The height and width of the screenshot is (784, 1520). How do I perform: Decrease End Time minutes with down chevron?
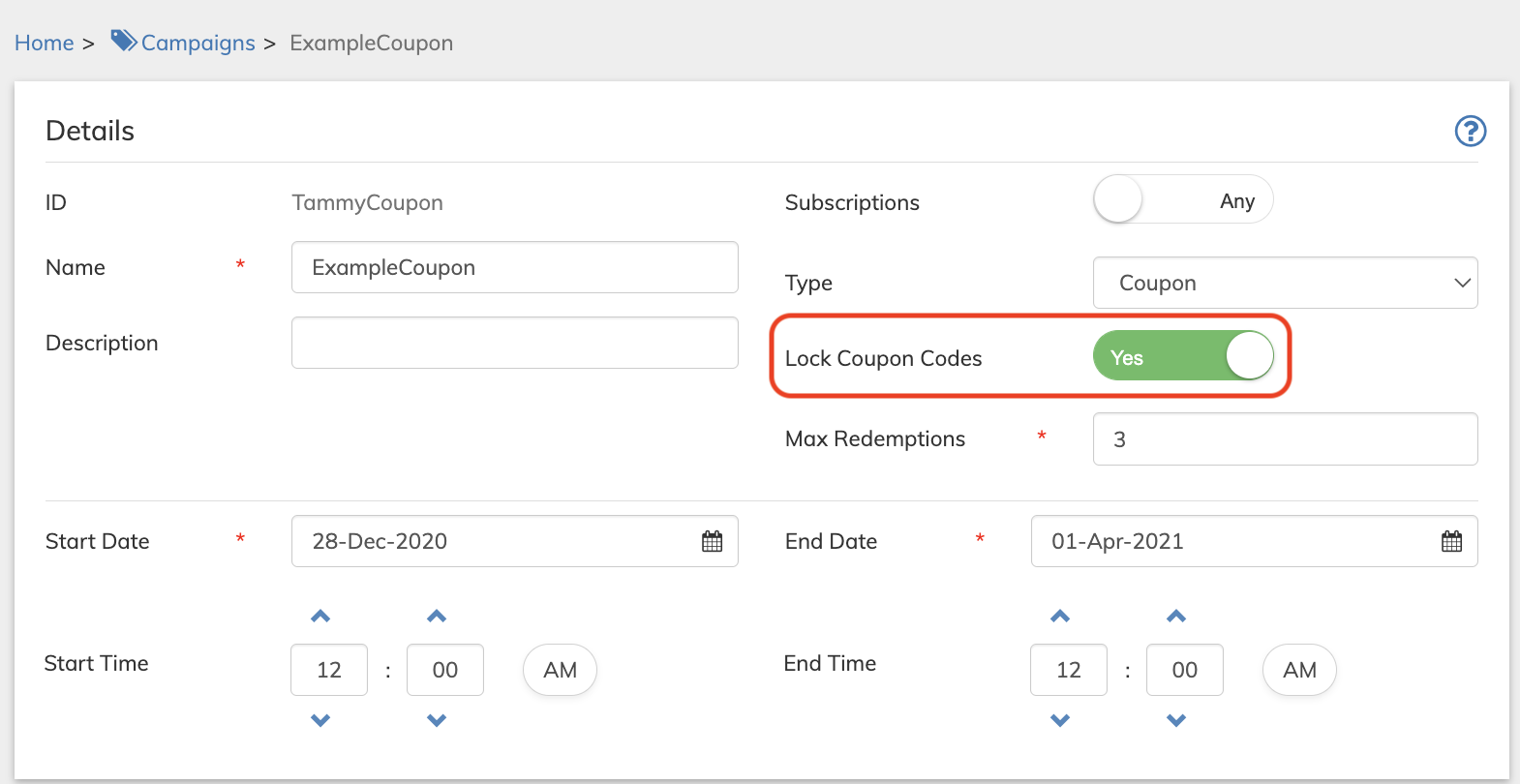(x=1176, y=720)
